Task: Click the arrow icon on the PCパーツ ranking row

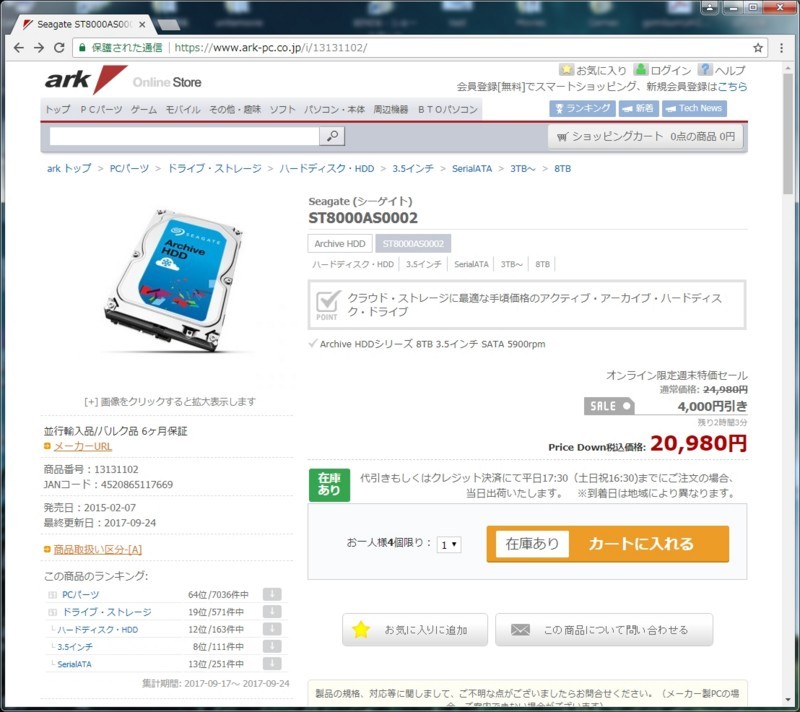Action: coord(272,594)
